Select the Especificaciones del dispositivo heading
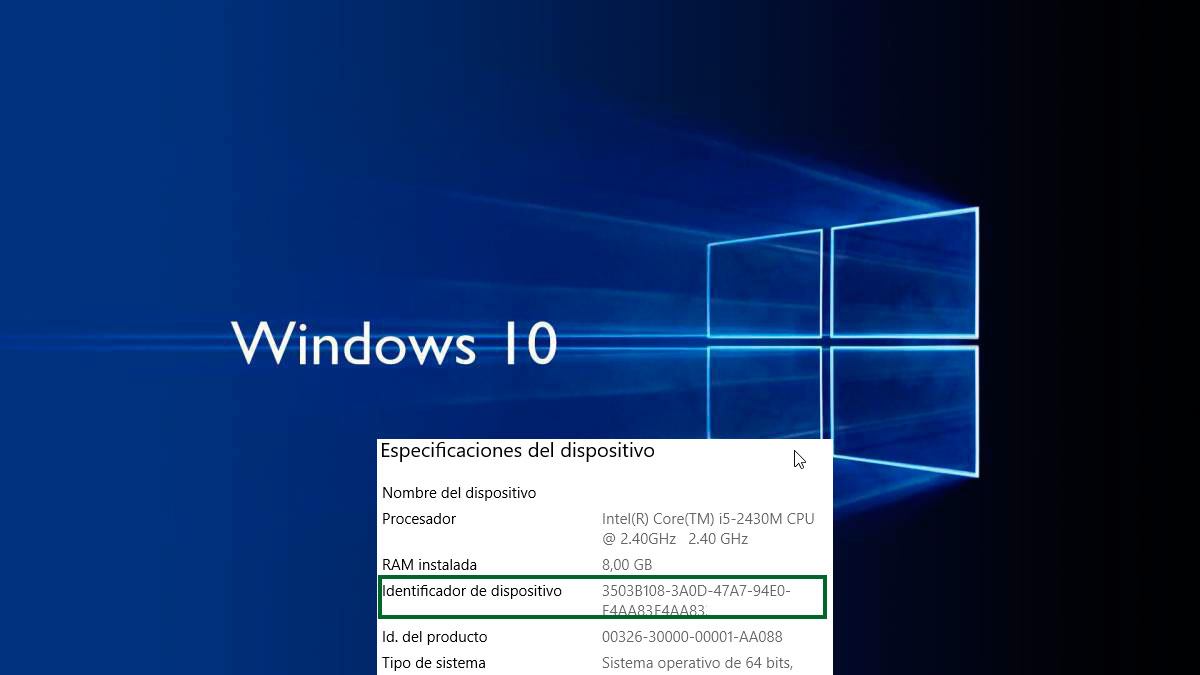Viewport: 1200px width, 675px height. click(x=517, y=450)
